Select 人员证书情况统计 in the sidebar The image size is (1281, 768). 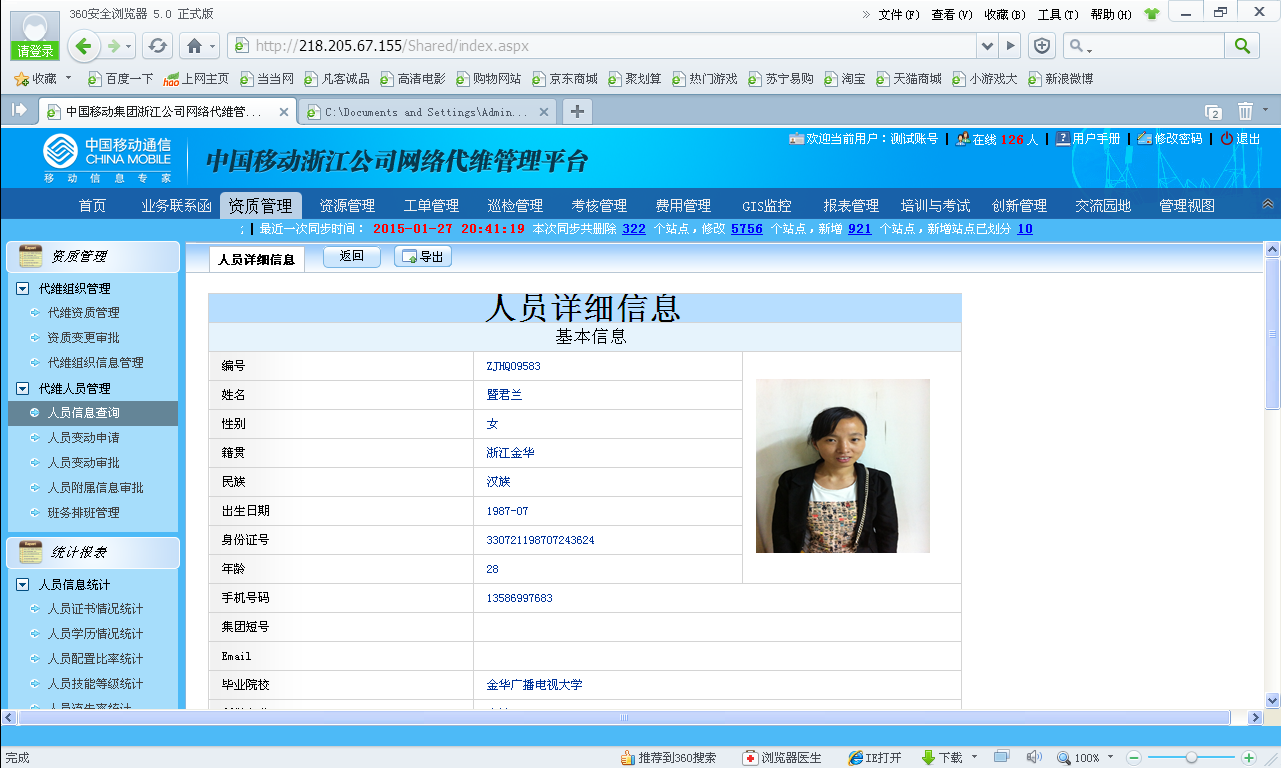coord(95,609)
